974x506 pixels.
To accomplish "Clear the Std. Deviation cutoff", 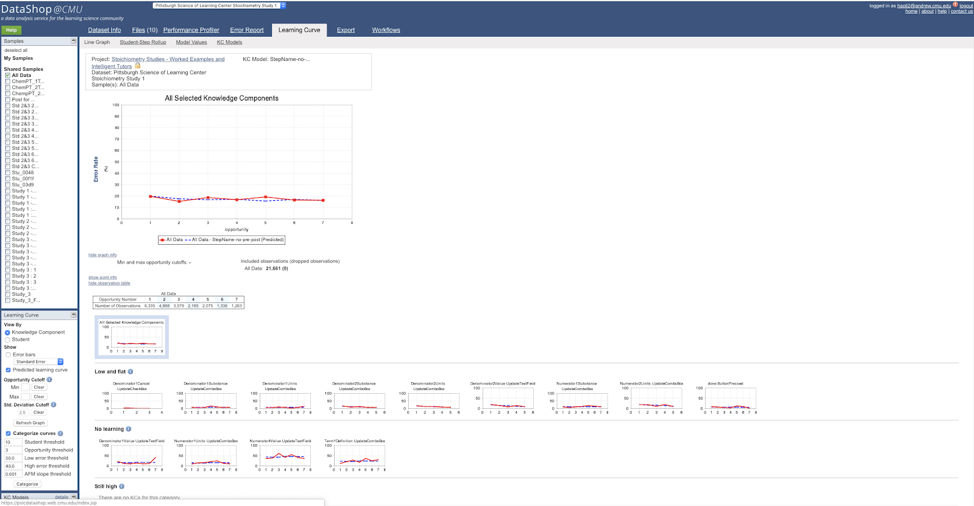I will click(x=39, y=412).
